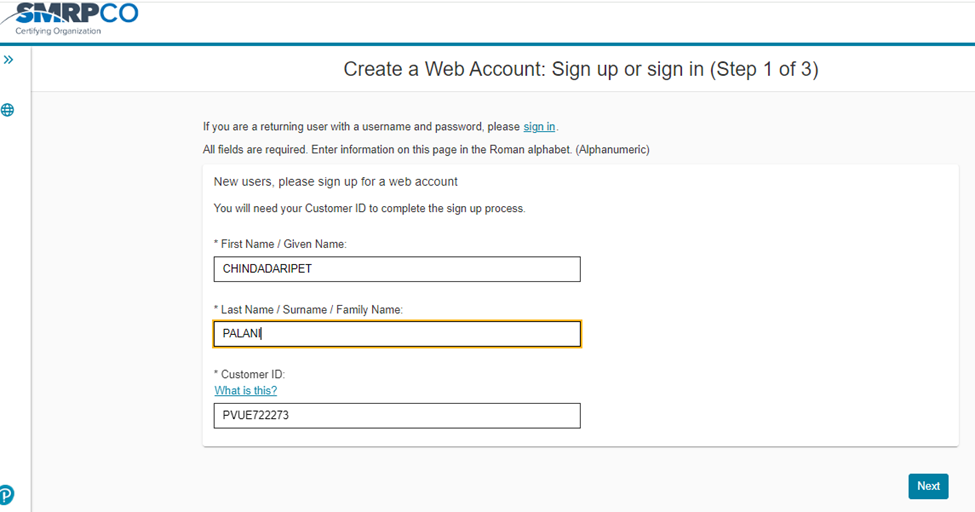Click the "Certifying Organization" tagline under logo
The height and width of the screenshot is (512, 975).
click(58, 31)
